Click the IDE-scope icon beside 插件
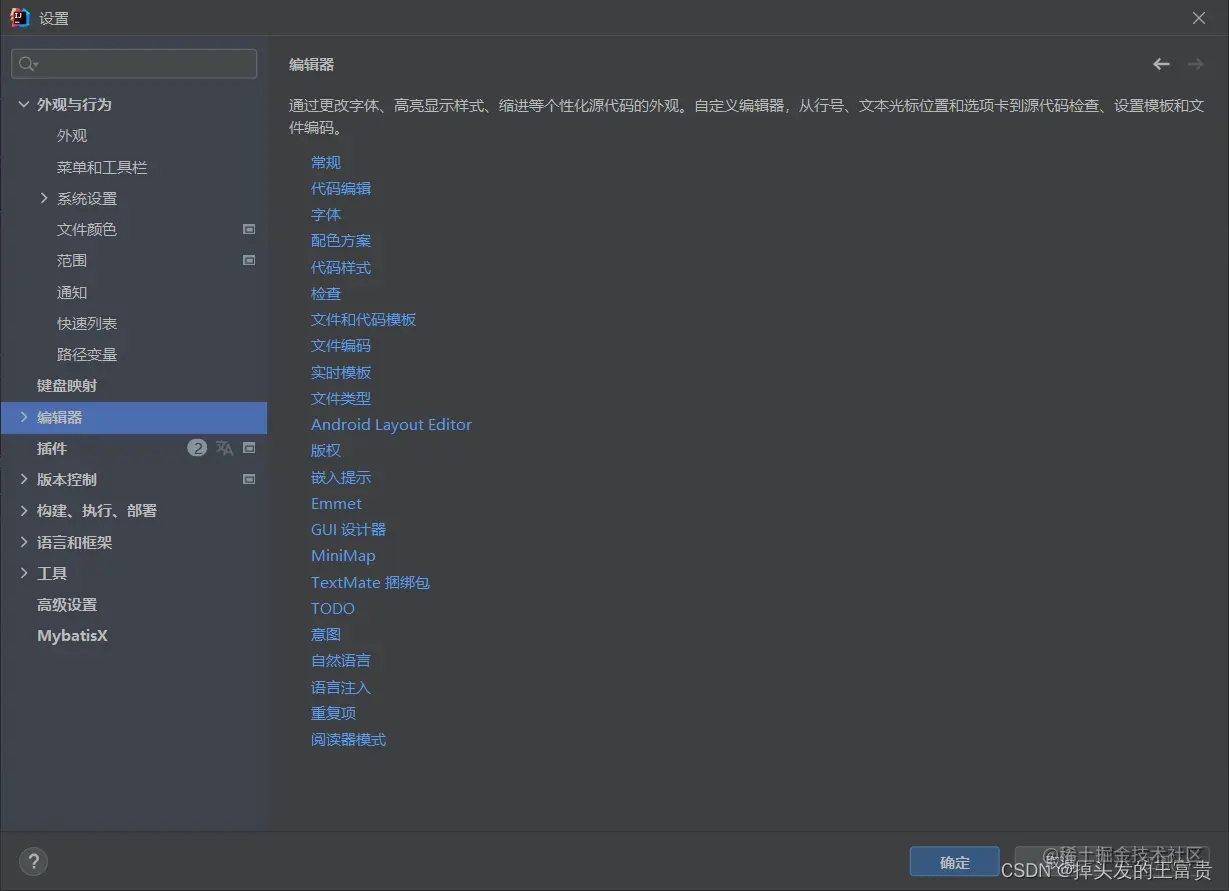 point(248,447)
